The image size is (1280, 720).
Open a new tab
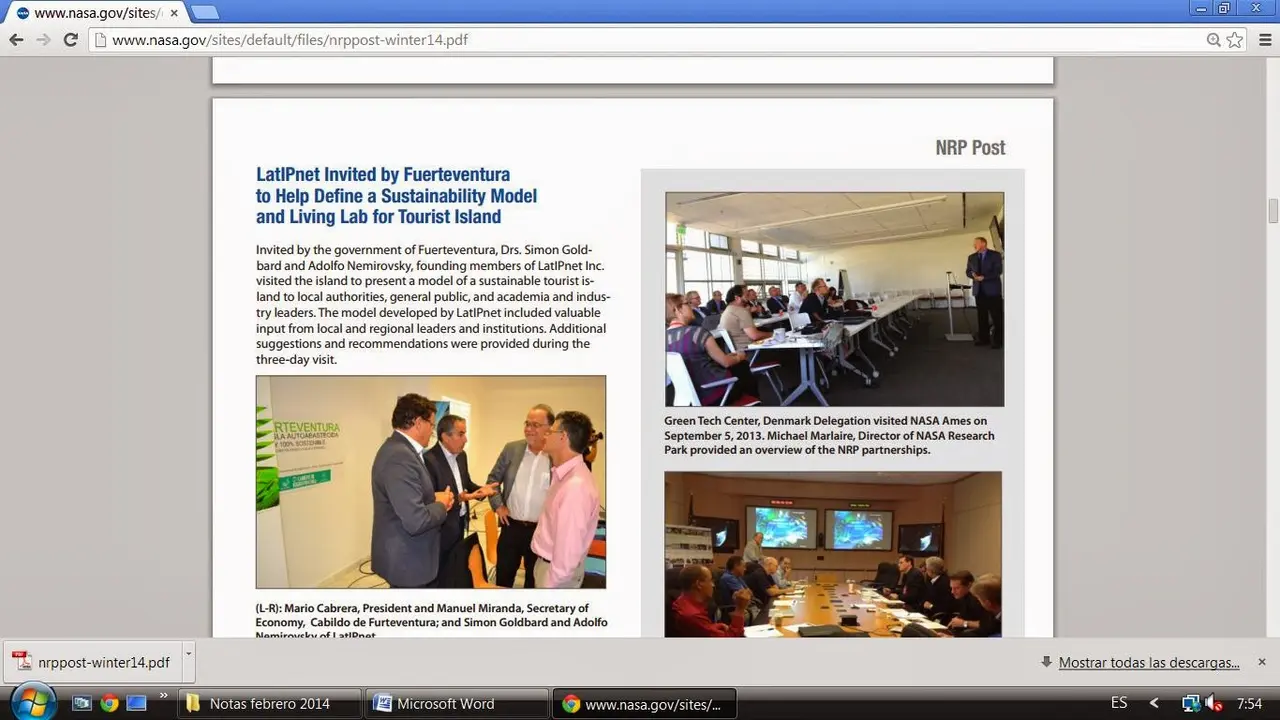point(204,13)
